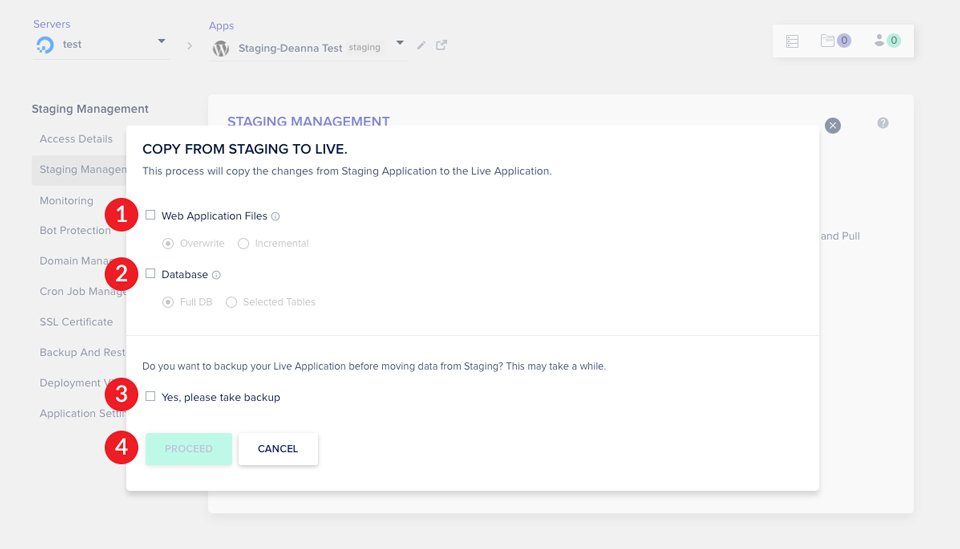Click the CANCEL button
Image resolution: width=960 pixels, height=549 pixels.
pos(278,449)
